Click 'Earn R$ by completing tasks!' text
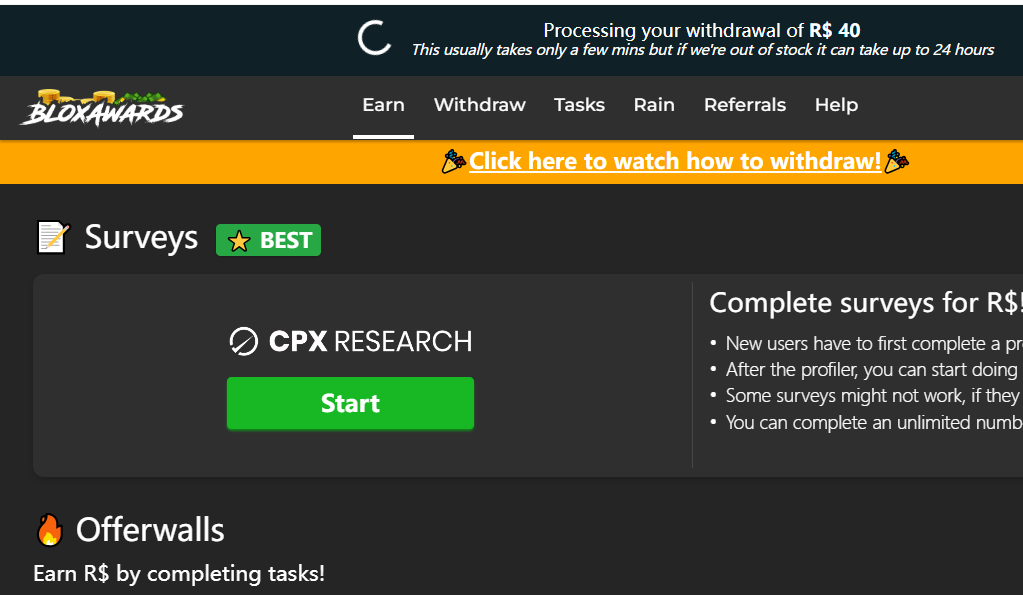Image resolution: width=1023 pixels, height=595 pixels. tap(179, 573)
